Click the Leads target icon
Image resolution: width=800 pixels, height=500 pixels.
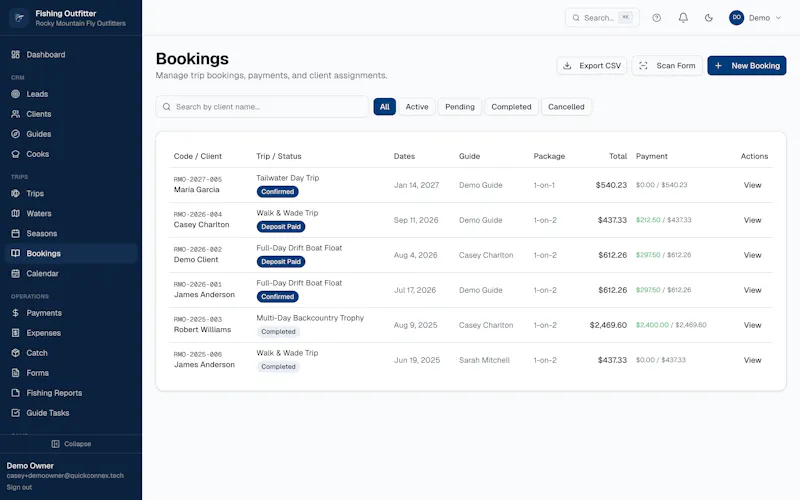tap(16, 94)
